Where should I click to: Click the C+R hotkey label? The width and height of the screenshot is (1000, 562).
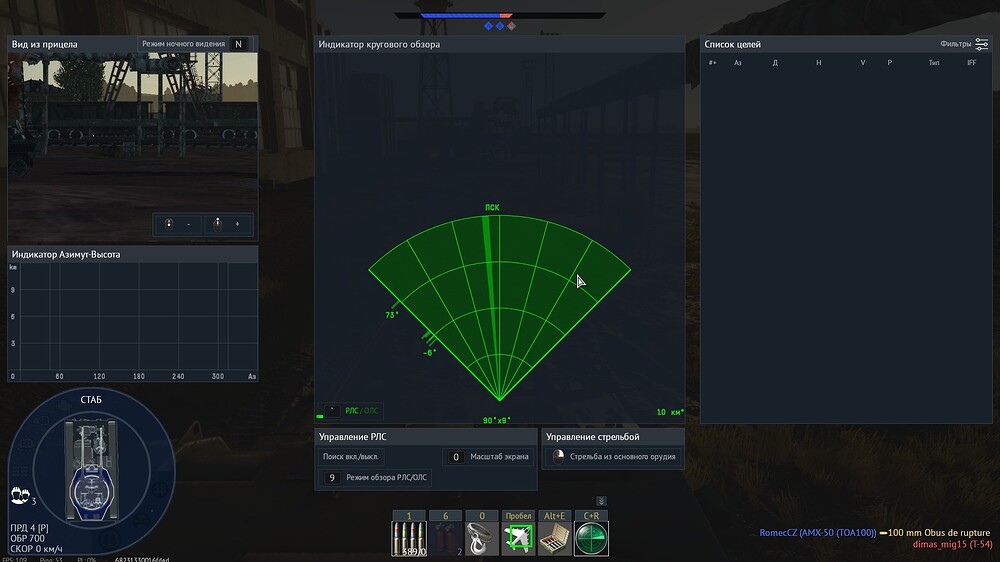click(x=591, y=515)
